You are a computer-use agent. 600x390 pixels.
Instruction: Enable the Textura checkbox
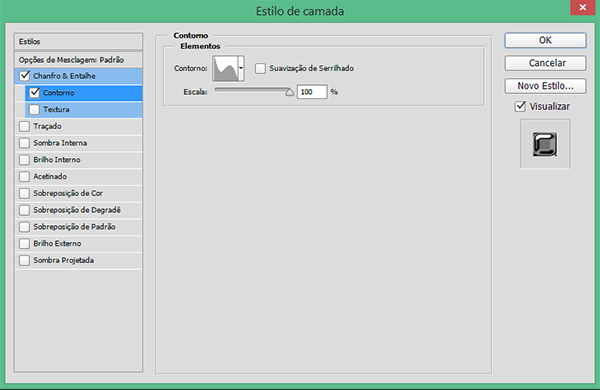[x=34, y=109]
